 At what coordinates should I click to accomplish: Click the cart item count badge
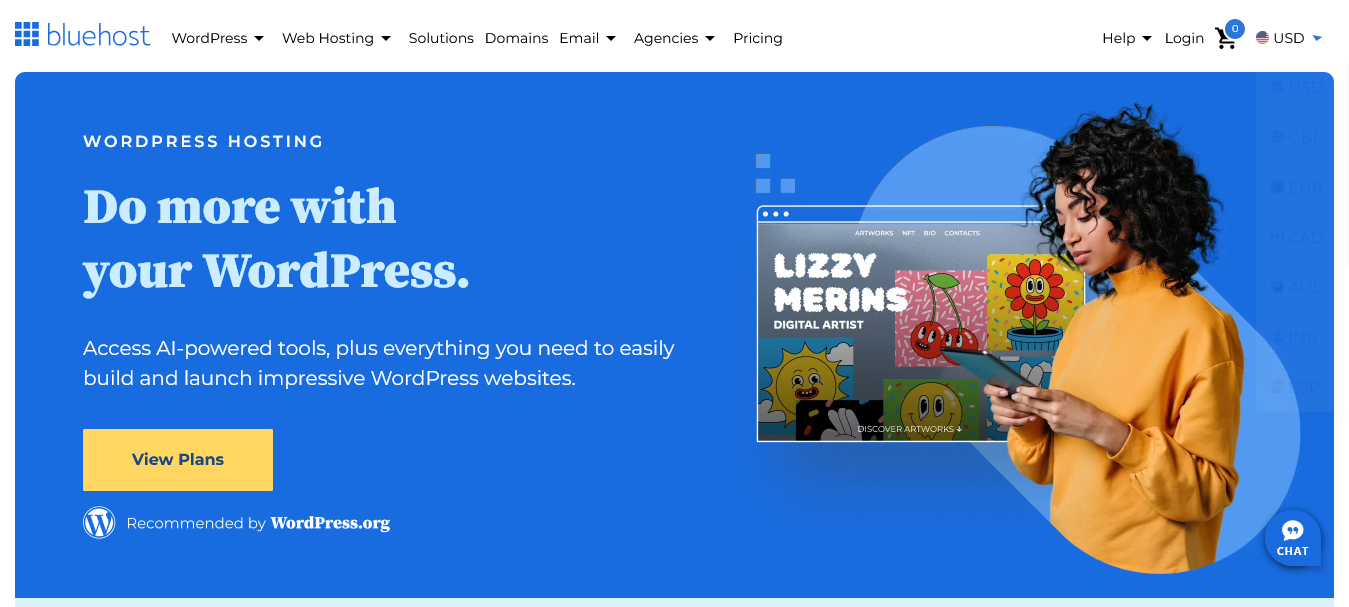[x=1235, y=28]
